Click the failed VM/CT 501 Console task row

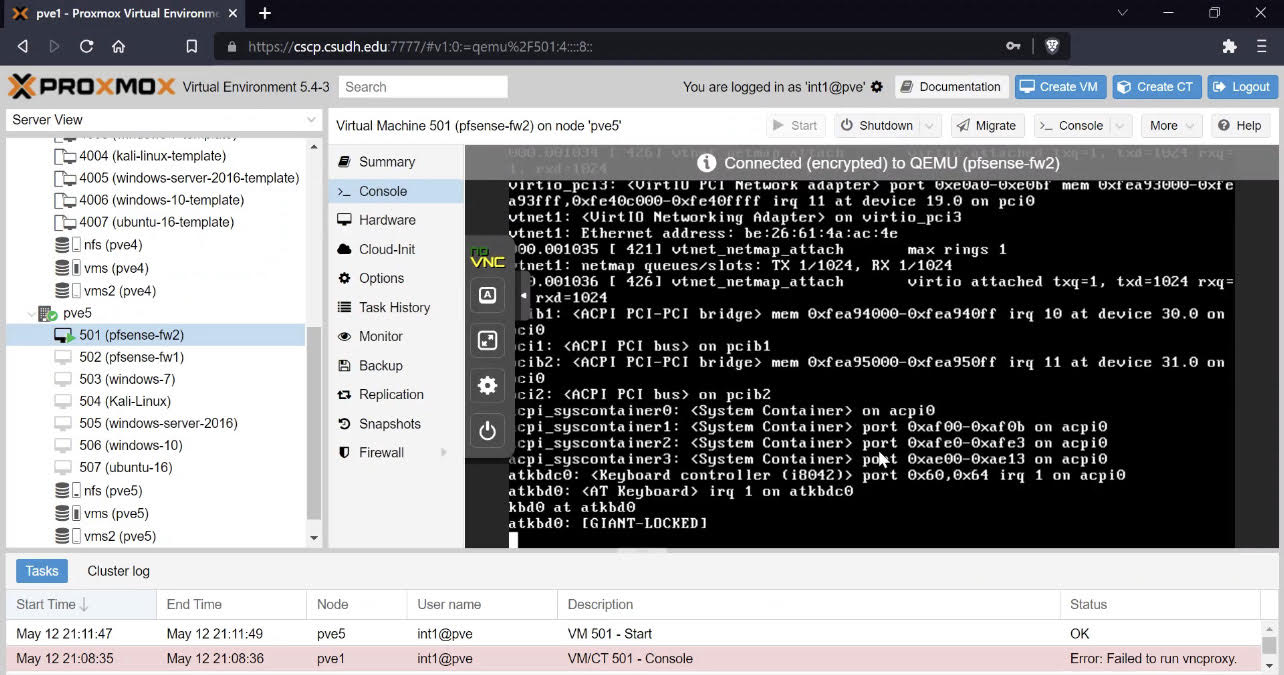click(633, 658)
